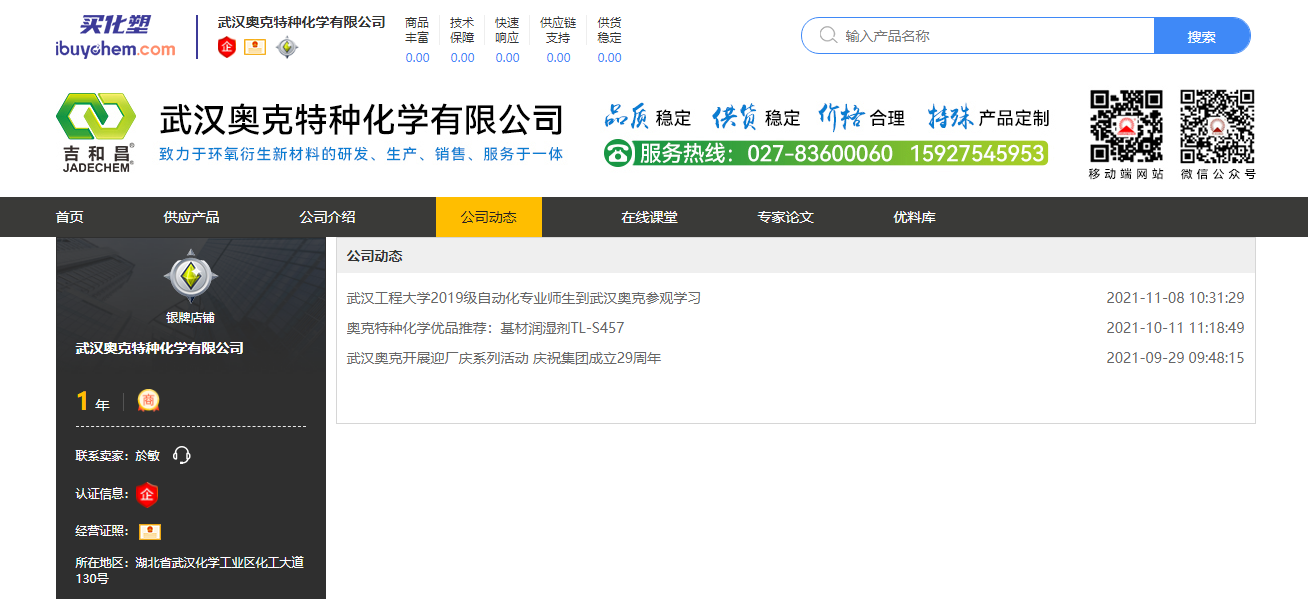
Task: Click the 技术保障 rating score
Action: [462, 57]
